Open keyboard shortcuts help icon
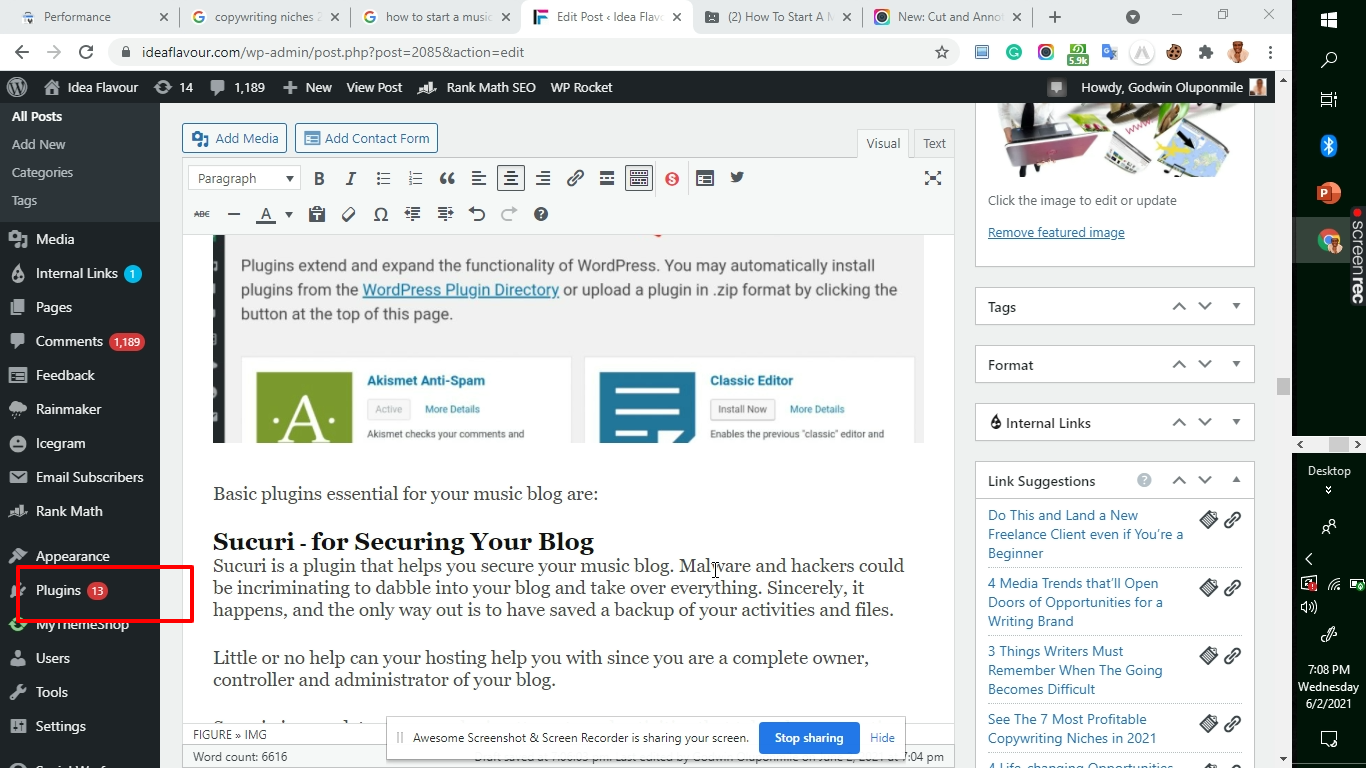This screenshot has width=1366, height=768. point(541,214)
